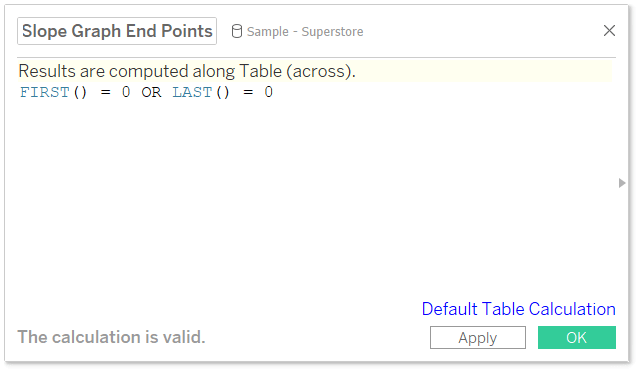
Task: Click the LAST function in the formula
Action: click(192, 92)
